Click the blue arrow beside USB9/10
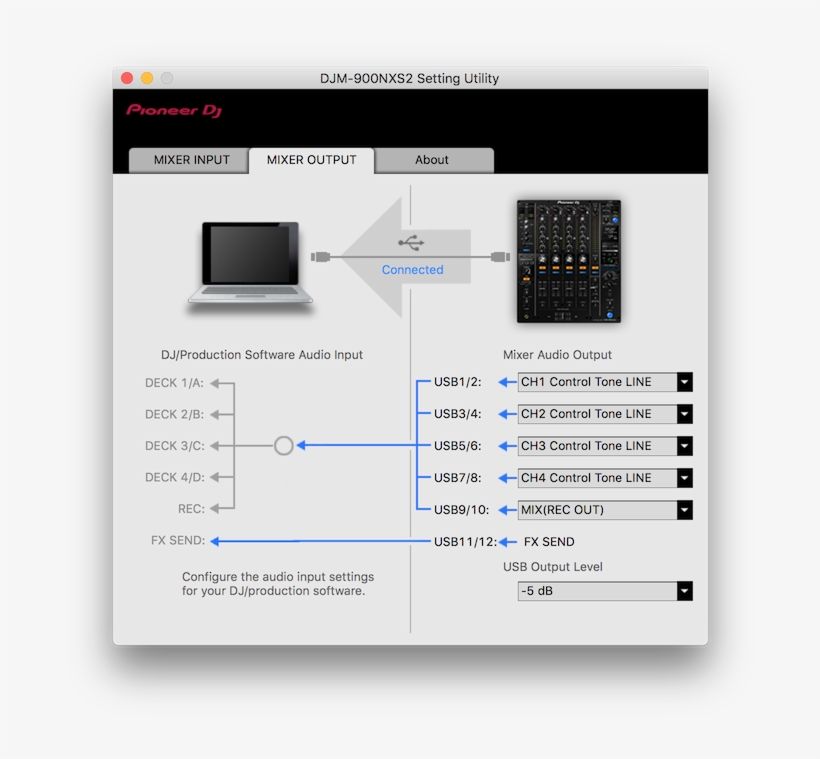The width and height of the screenshot is (820, 759). [507, 510]
